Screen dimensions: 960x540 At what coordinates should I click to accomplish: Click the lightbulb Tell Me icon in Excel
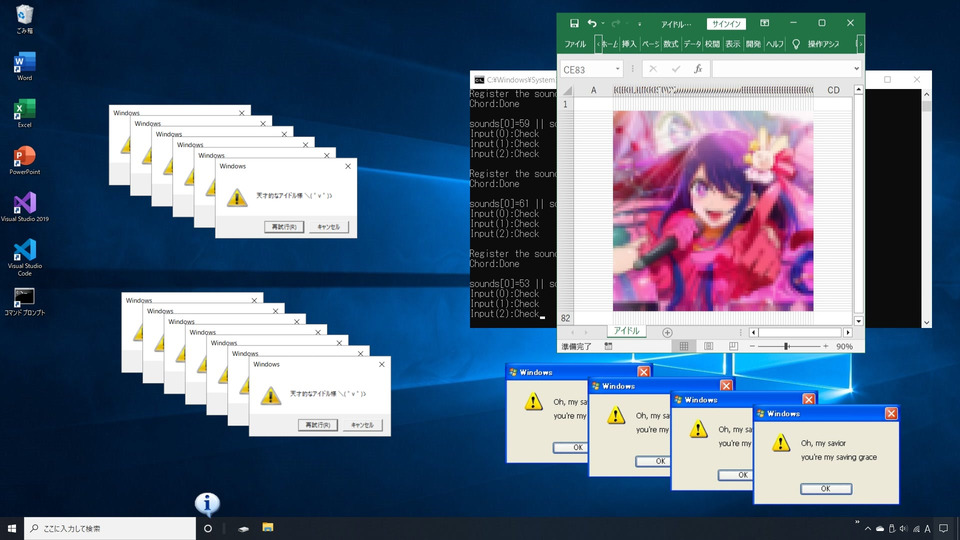[796, 44]
